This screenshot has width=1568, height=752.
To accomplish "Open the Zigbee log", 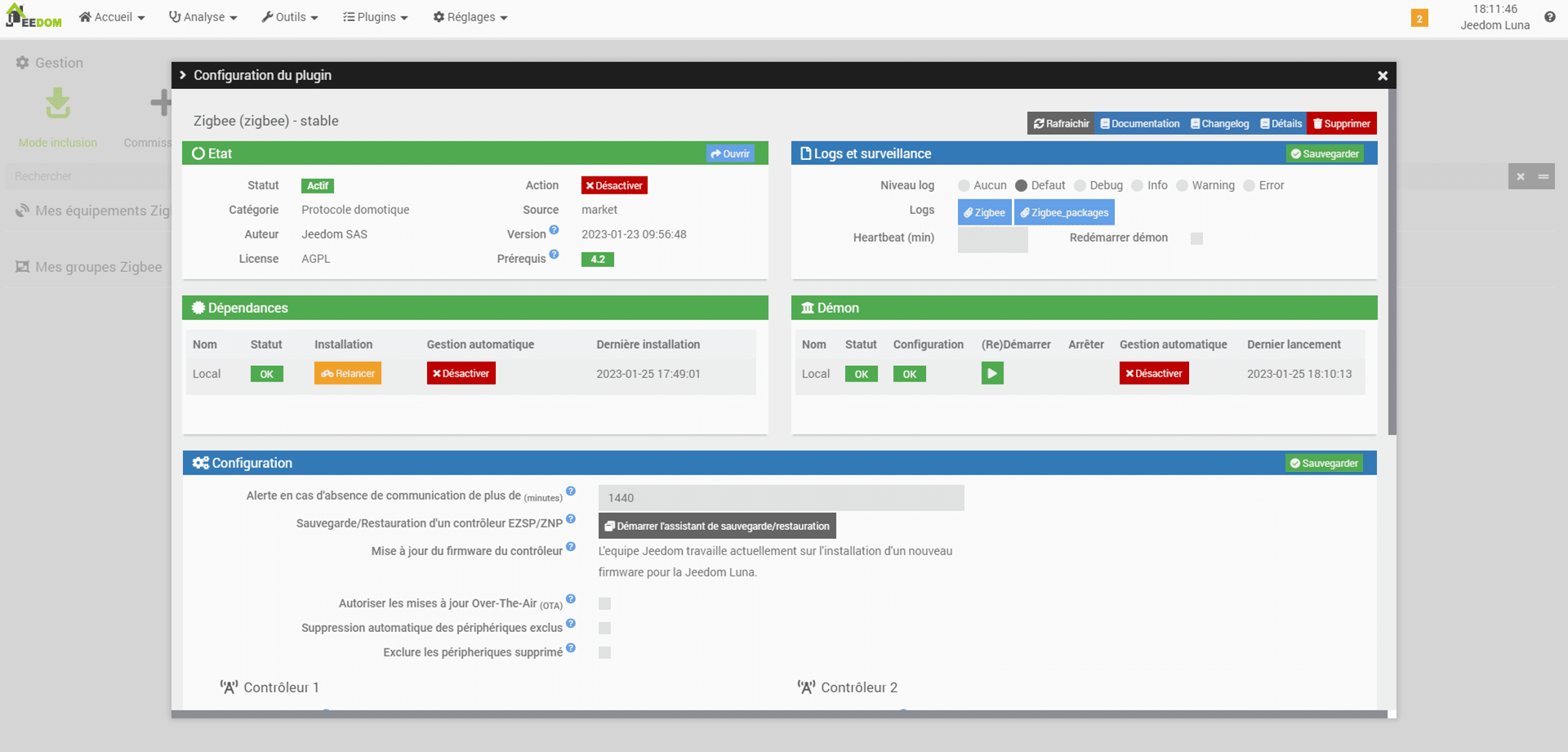I will (x=984, y=212).
